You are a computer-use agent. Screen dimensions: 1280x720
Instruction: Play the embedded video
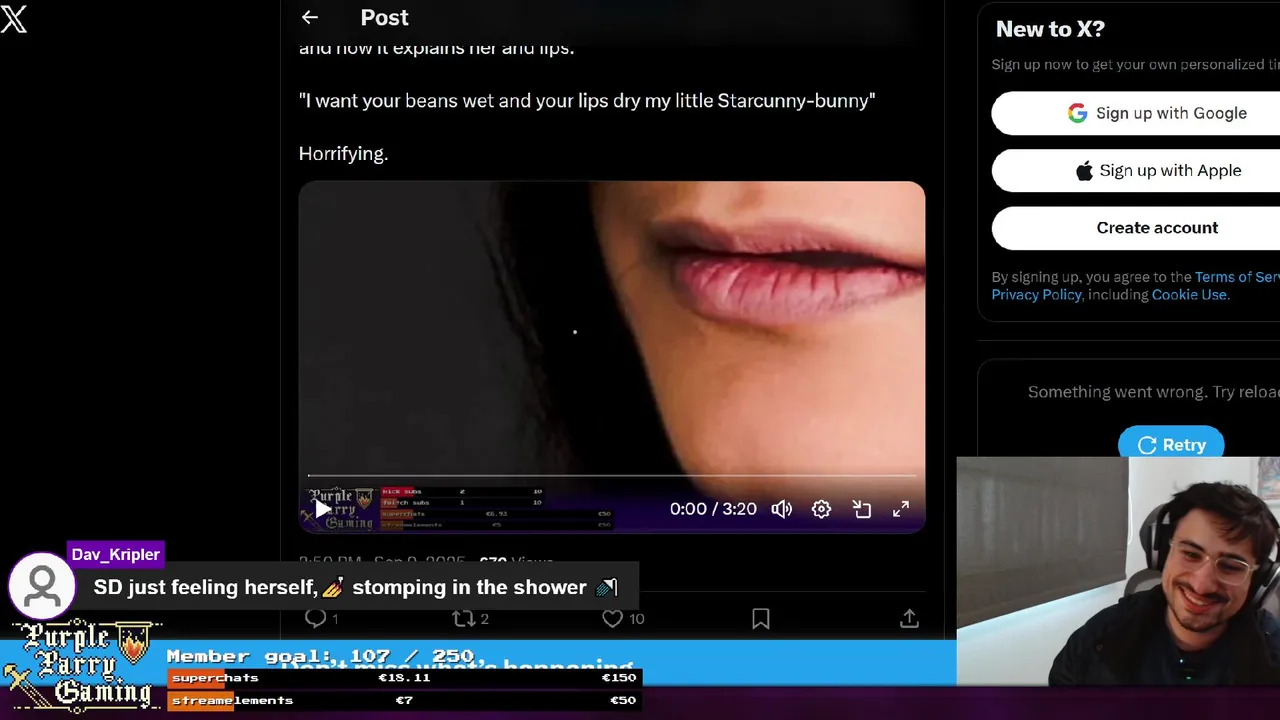[x=323, y=509]
